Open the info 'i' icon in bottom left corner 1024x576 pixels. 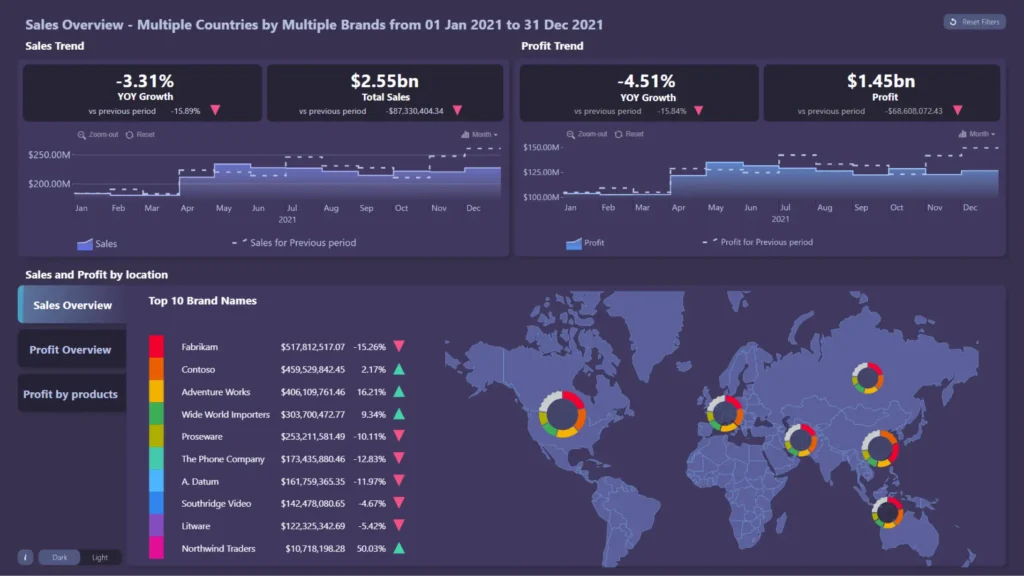(x=23, y=557)
